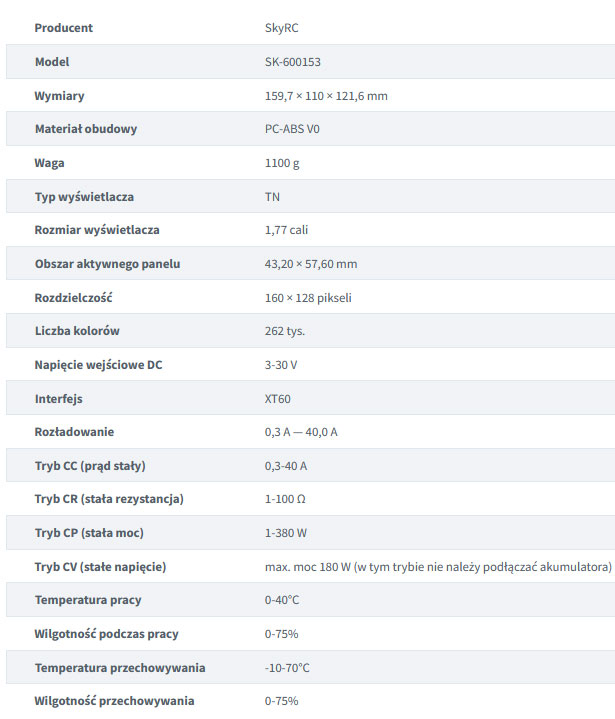
Task: Select the 160 × 128 pikseli resolution
Action: coord(308,298)
